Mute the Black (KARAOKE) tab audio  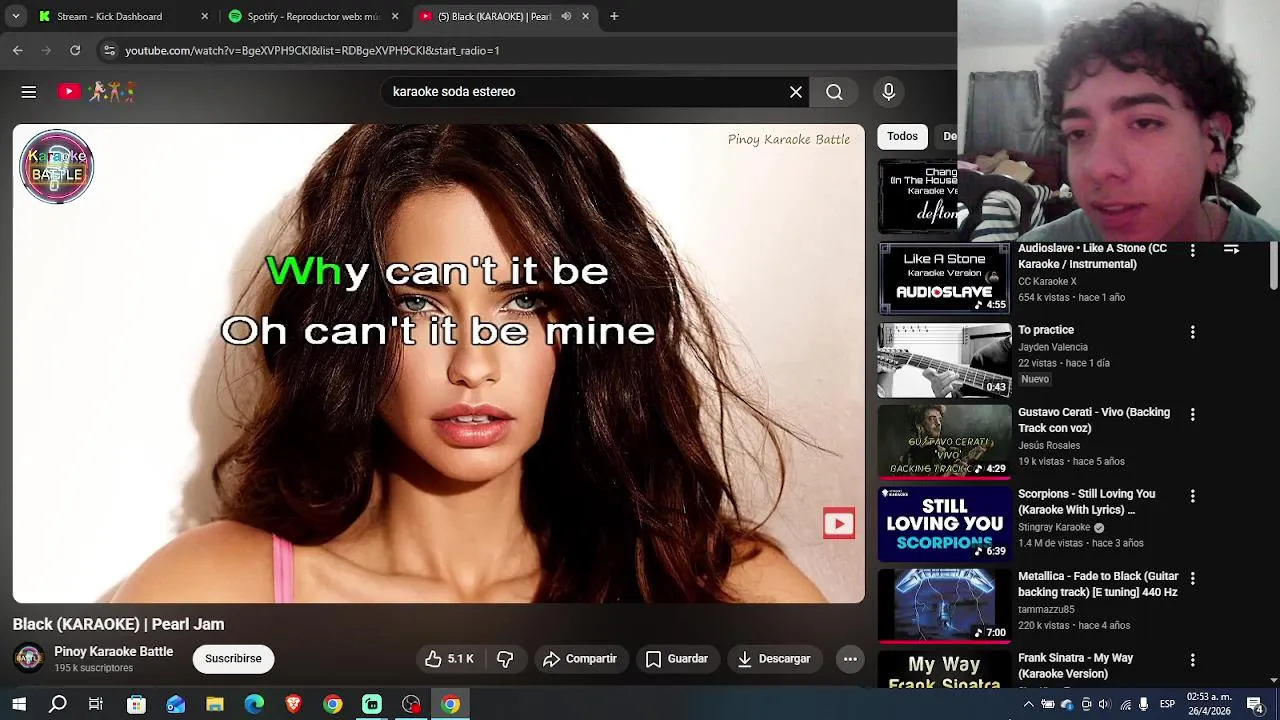coord(566,16)
